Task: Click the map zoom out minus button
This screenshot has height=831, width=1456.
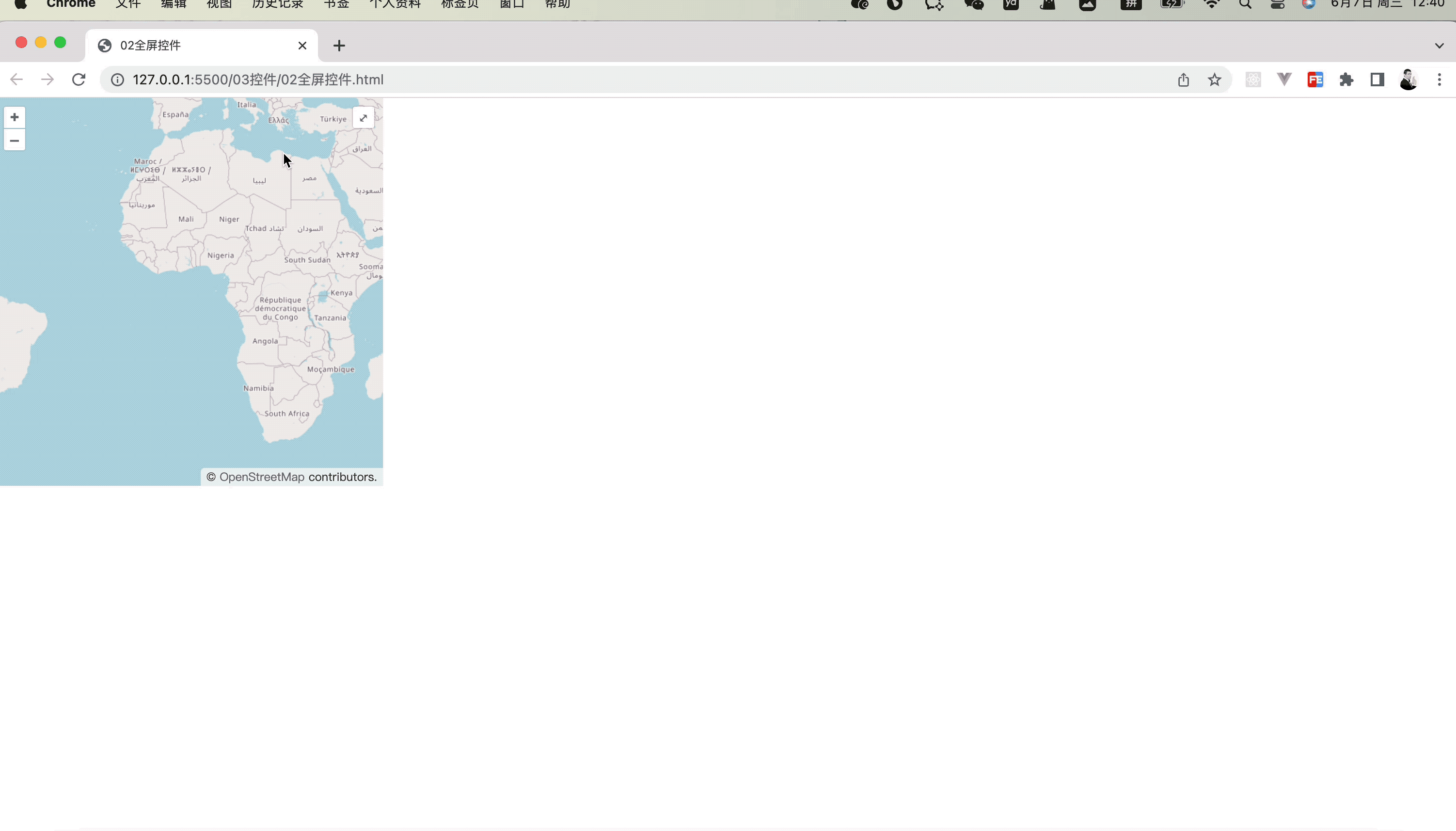Action: pos(14,141)
